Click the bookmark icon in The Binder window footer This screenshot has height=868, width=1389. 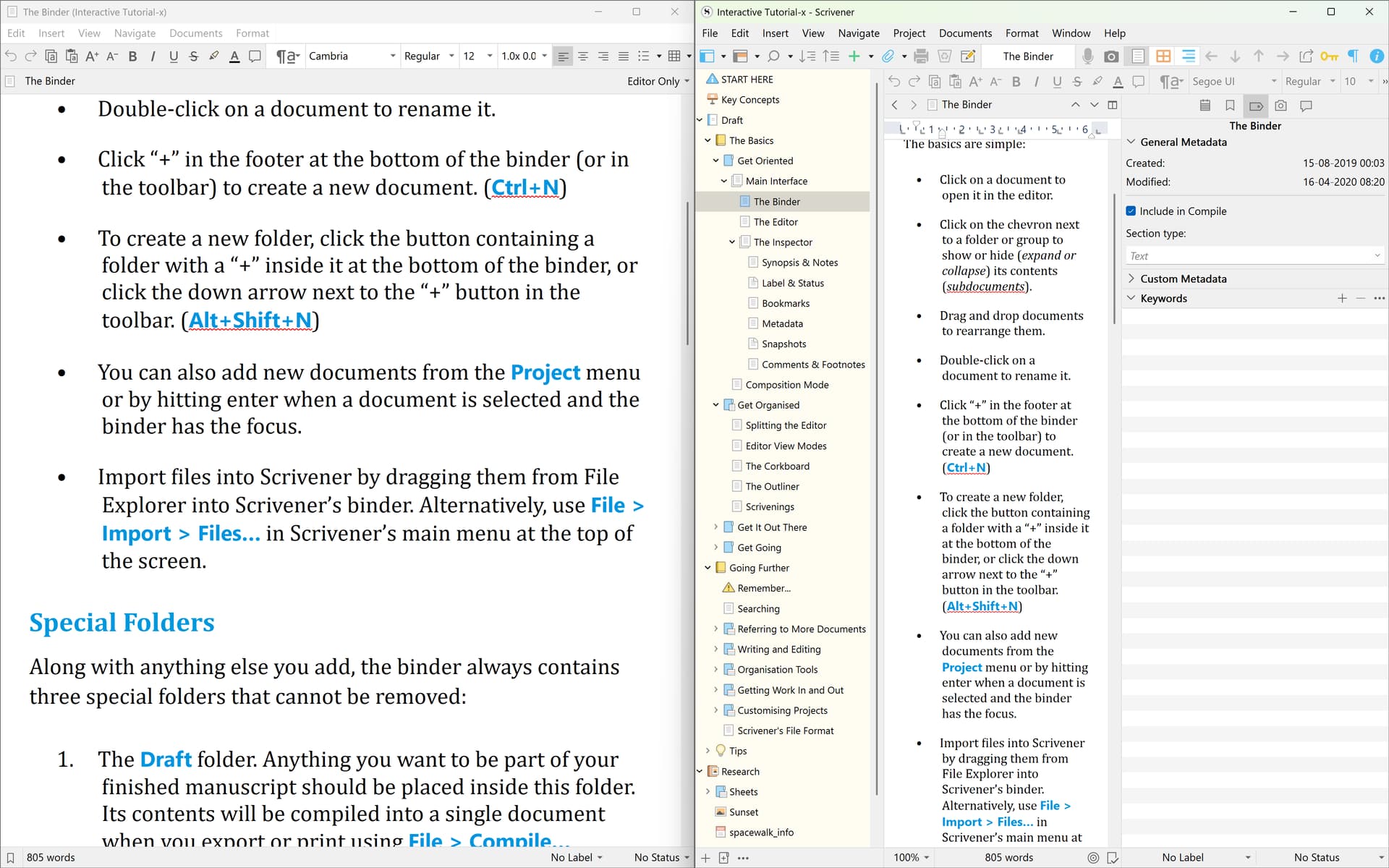pyautogui.click(x=10, y=858)
